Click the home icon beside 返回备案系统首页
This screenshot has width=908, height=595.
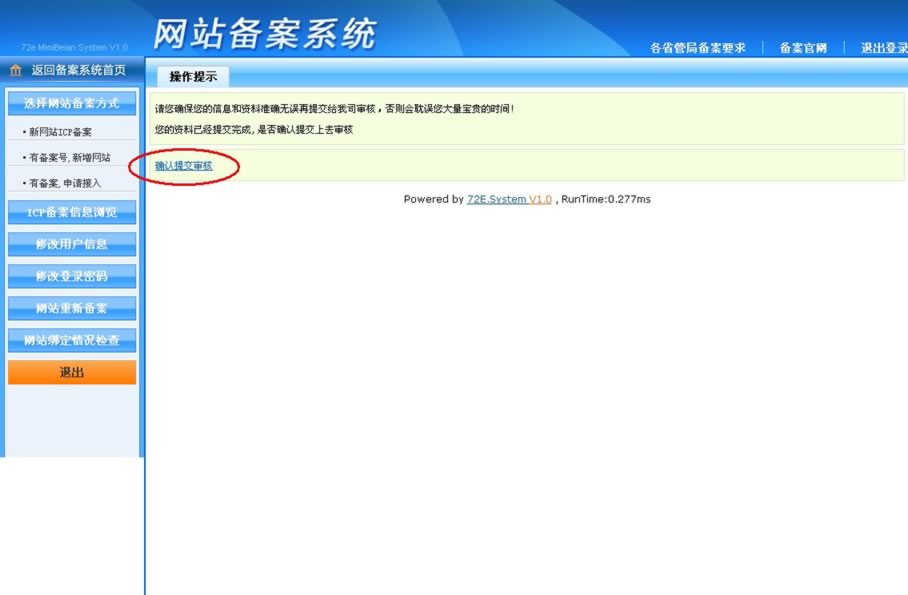pos(15,71)
